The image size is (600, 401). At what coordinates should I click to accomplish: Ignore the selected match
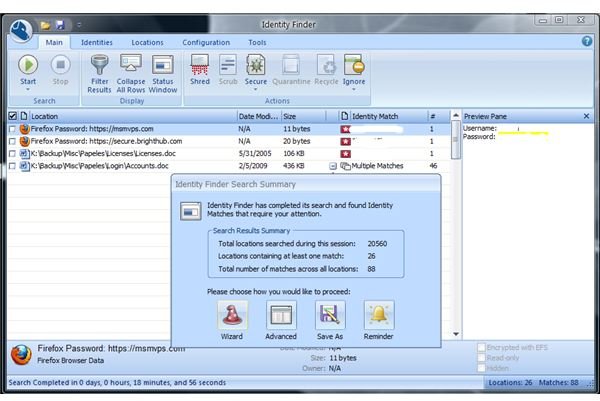[x=354, y=70]
